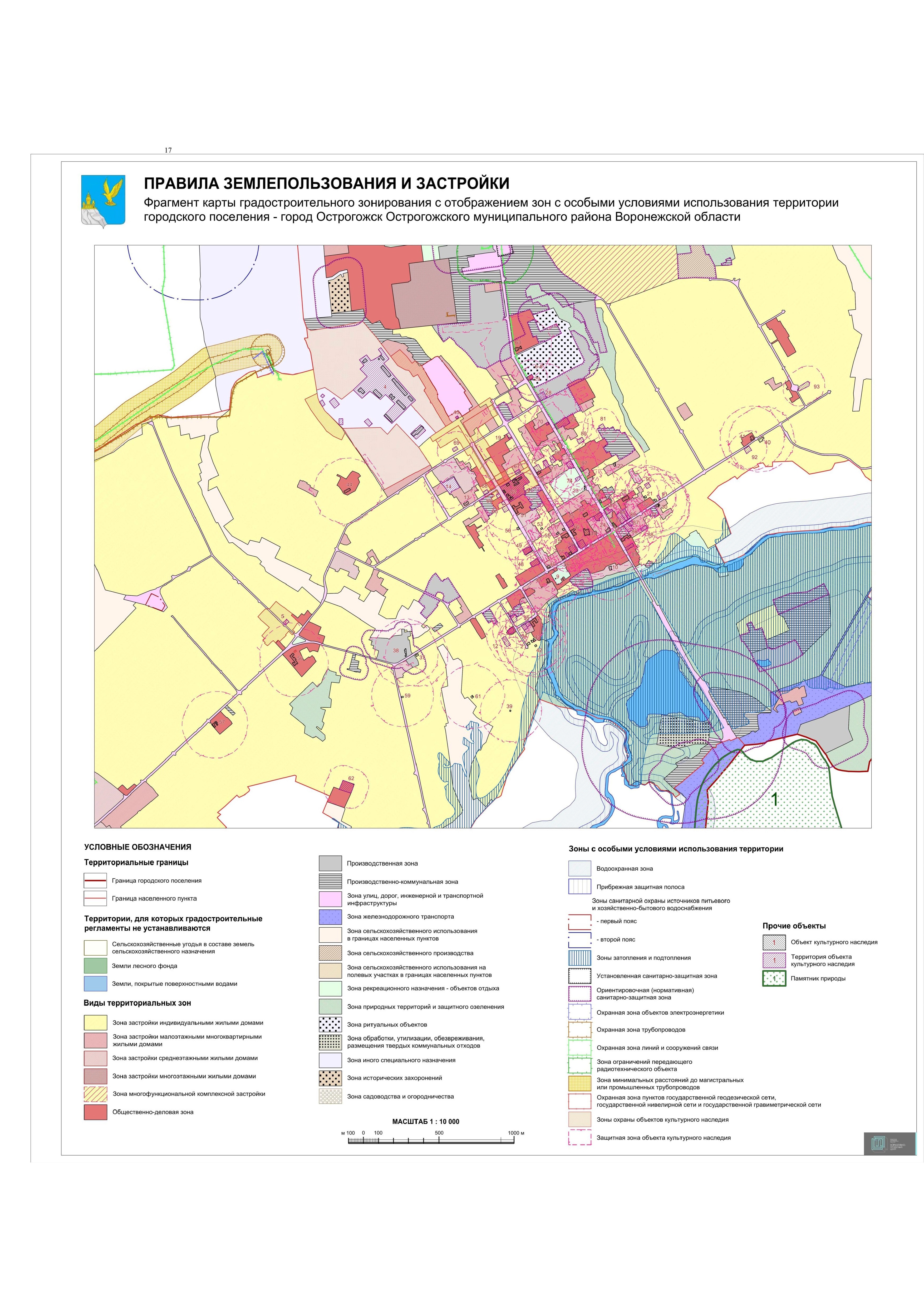Click the Граница городского поселения line symbol

(95, 881)
